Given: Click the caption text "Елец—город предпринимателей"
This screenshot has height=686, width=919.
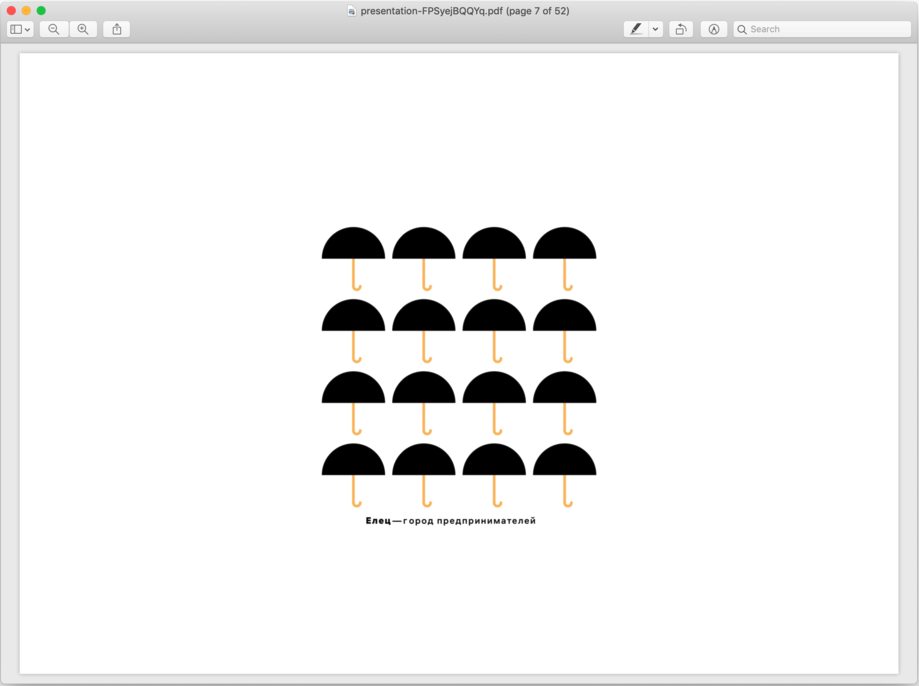Looking at the screenshot, I should (451, 521).
